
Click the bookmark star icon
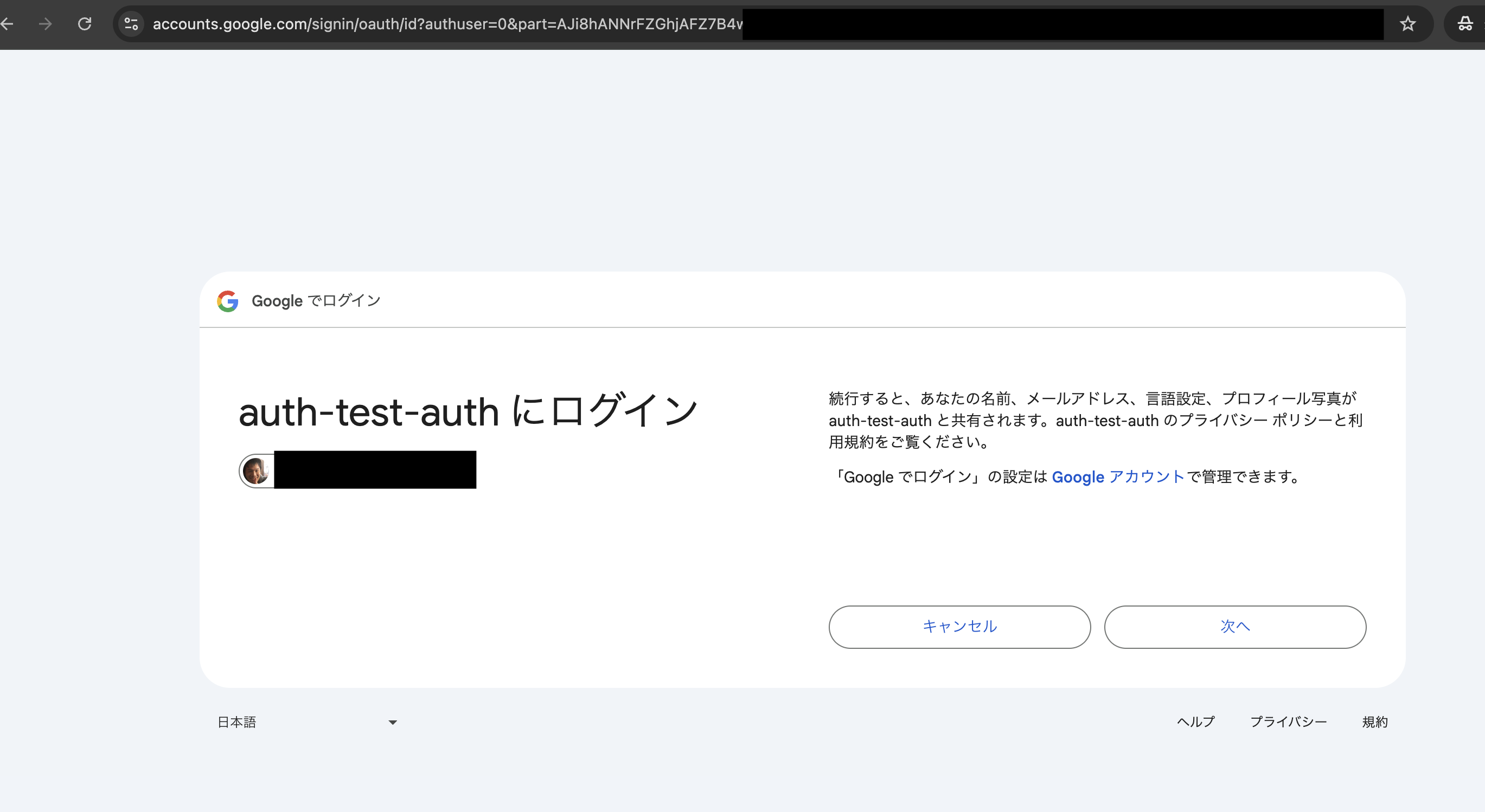(x=1408, y=24)
